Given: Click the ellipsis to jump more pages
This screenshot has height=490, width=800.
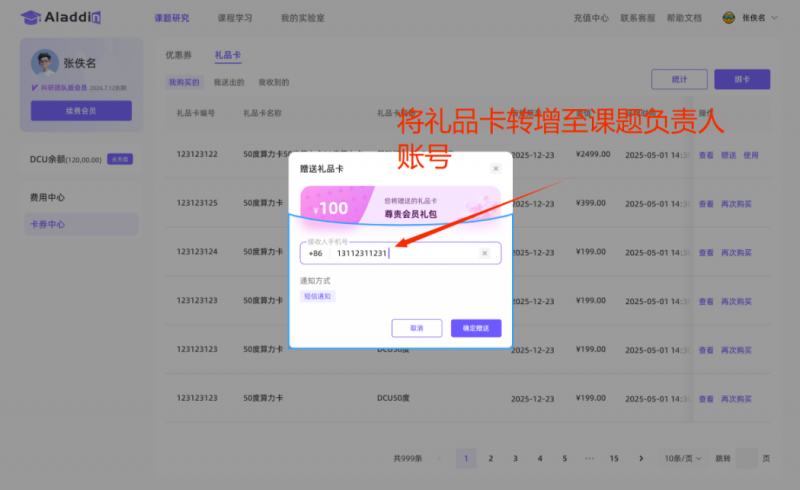Looking at the screenshot, I should (x=589, y=458).
